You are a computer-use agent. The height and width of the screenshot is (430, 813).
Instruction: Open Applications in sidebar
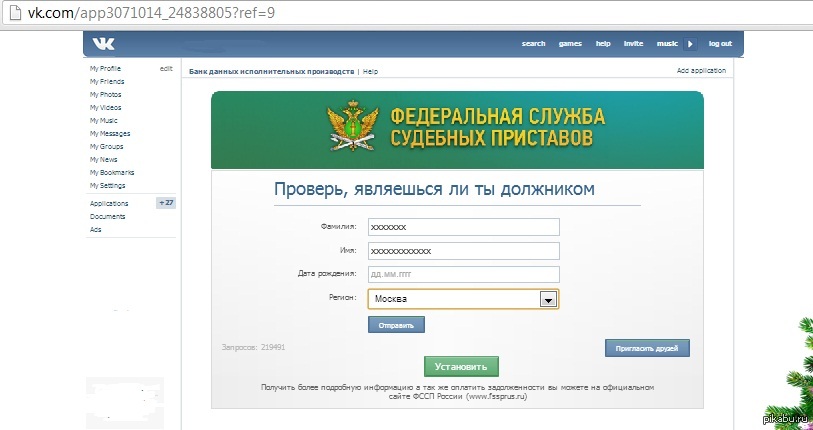pos(109,203)
